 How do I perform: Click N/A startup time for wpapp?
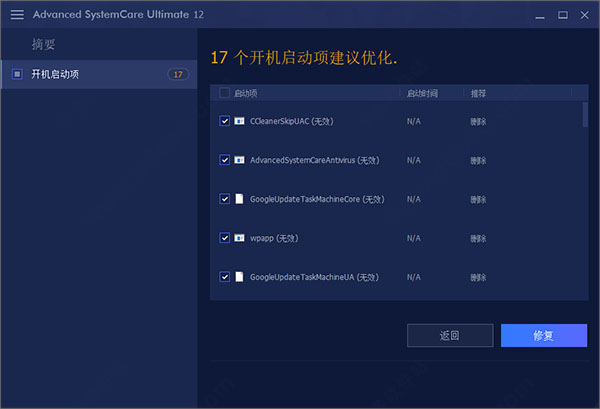point(414,238)
